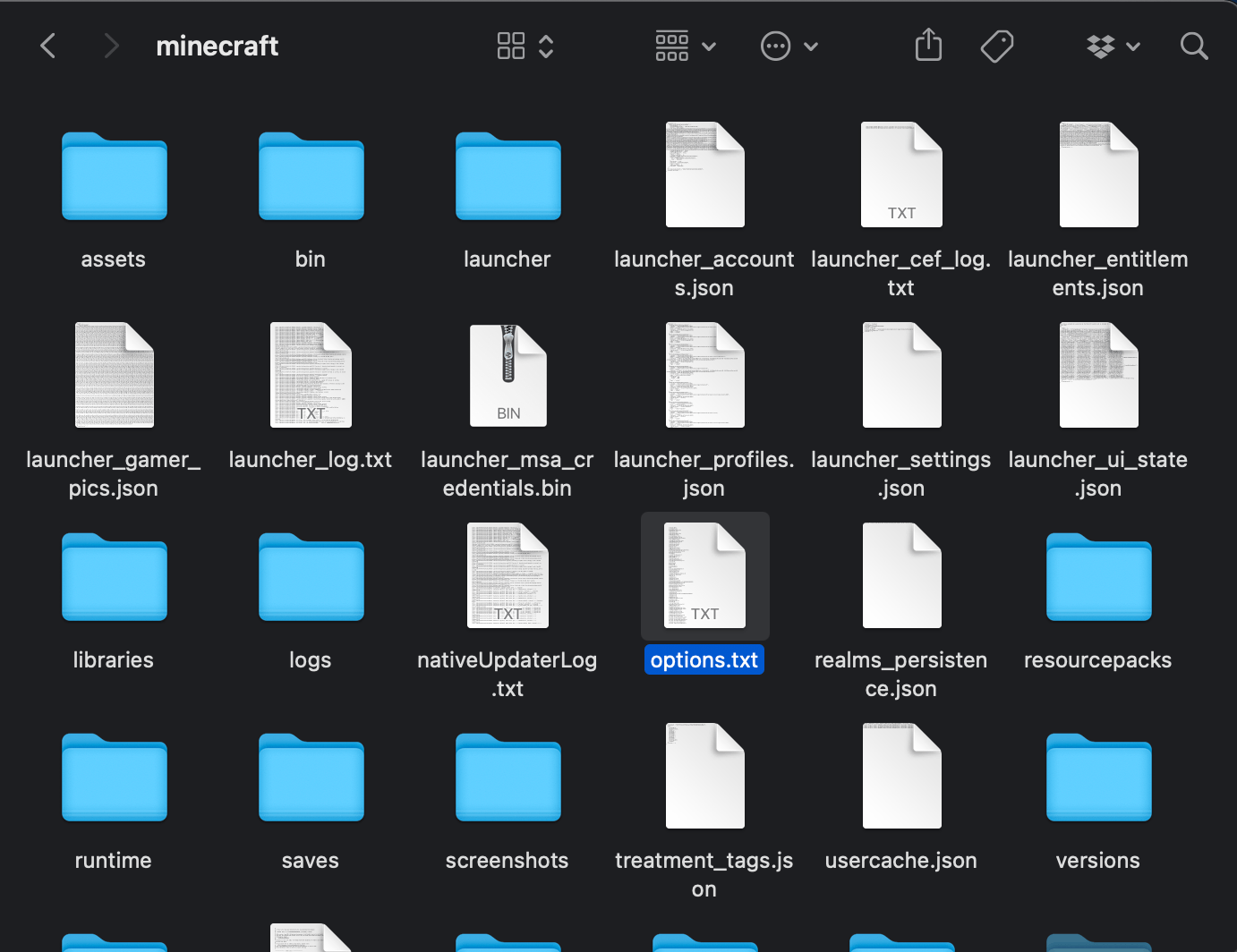
Task: Select nativeUpdaterLog.txt file icon
Action: click(x=508, y=575)
